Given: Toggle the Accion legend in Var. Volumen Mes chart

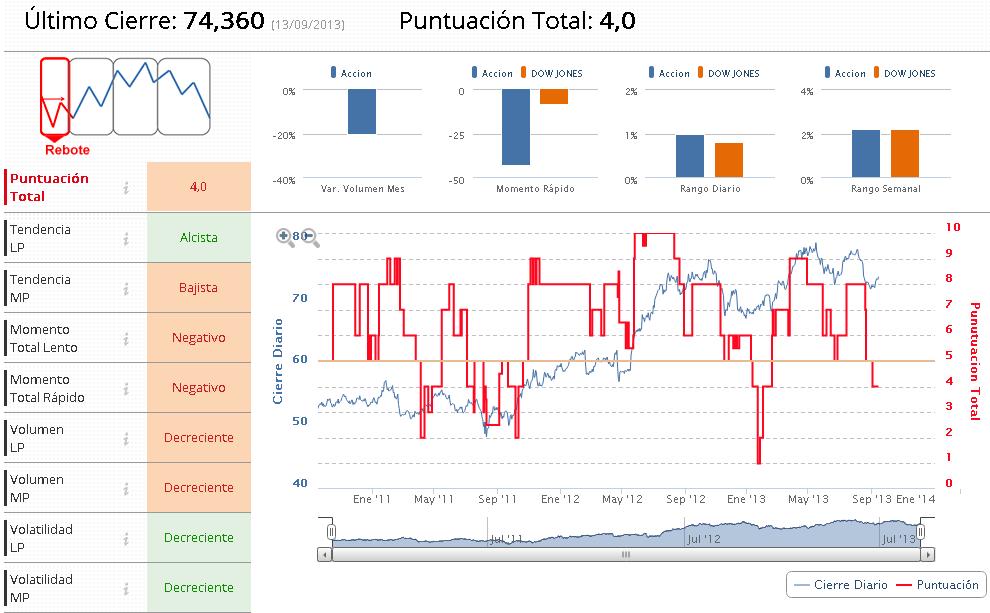Looking at the screenshot, I should 352,73.
